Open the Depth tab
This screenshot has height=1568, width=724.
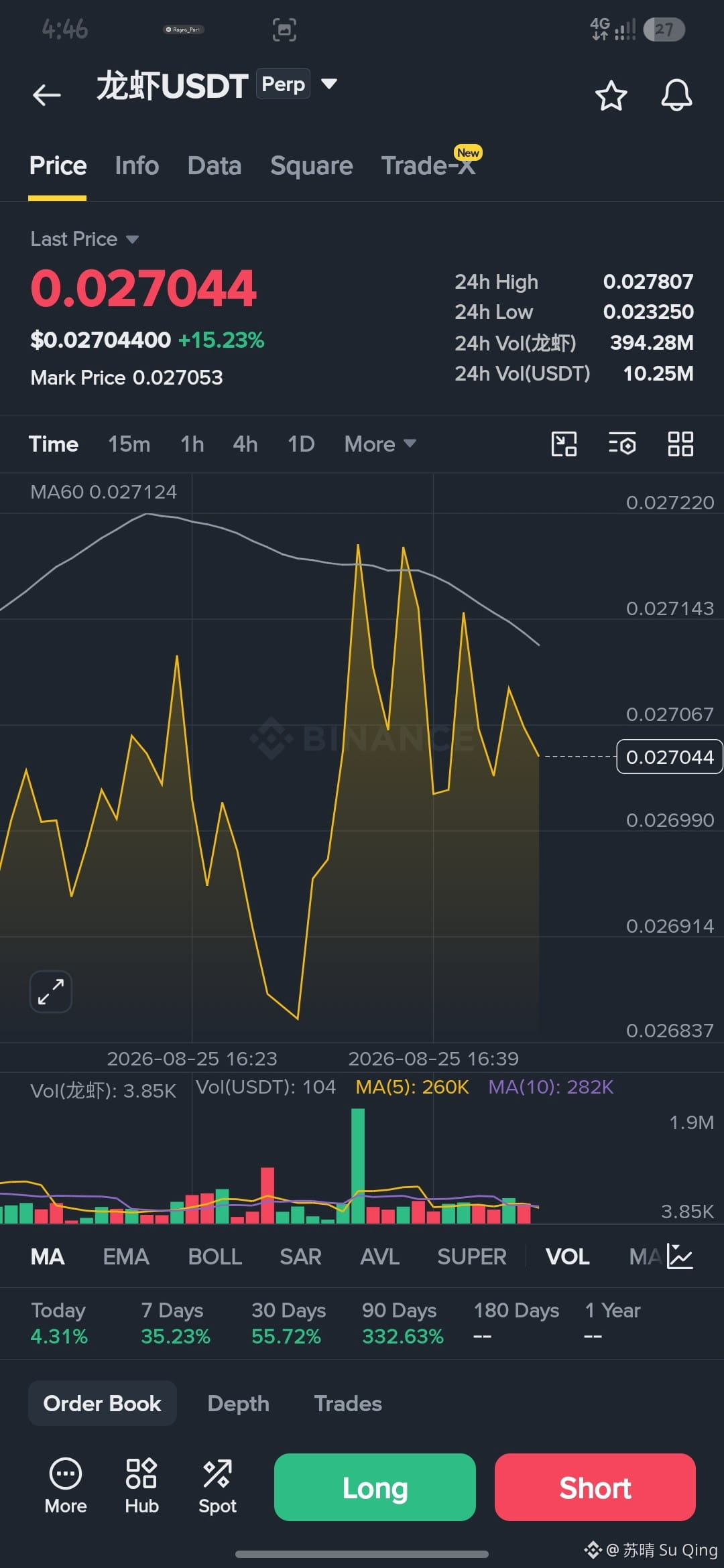click(x=238, y=1403)
